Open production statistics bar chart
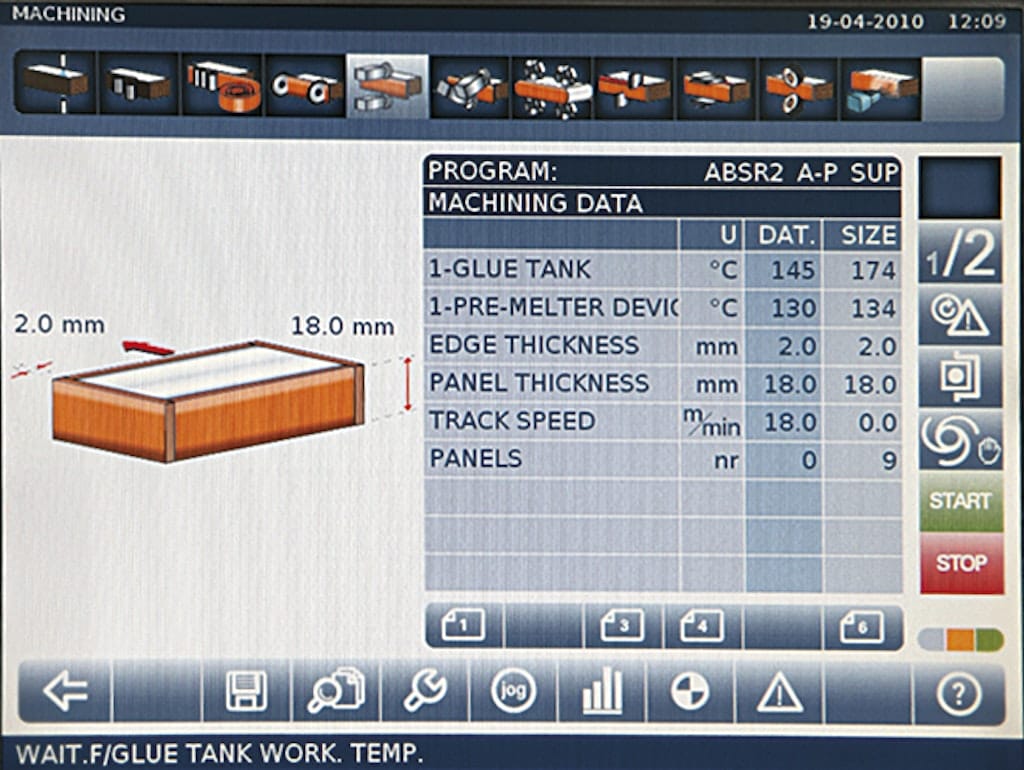The width and height of the screenshot is (1024, 770). click(602, 691)
